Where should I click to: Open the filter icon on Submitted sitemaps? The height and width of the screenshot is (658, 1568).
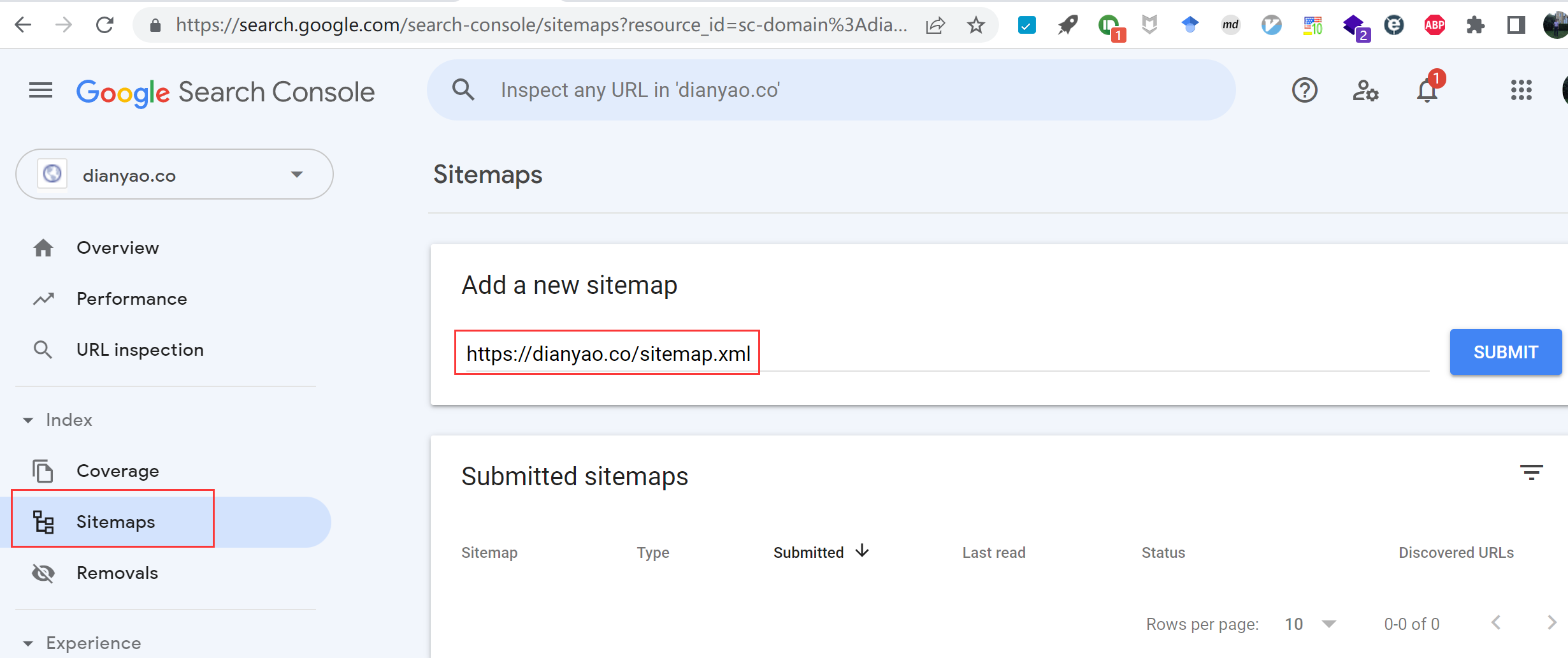click(1532, 472)
